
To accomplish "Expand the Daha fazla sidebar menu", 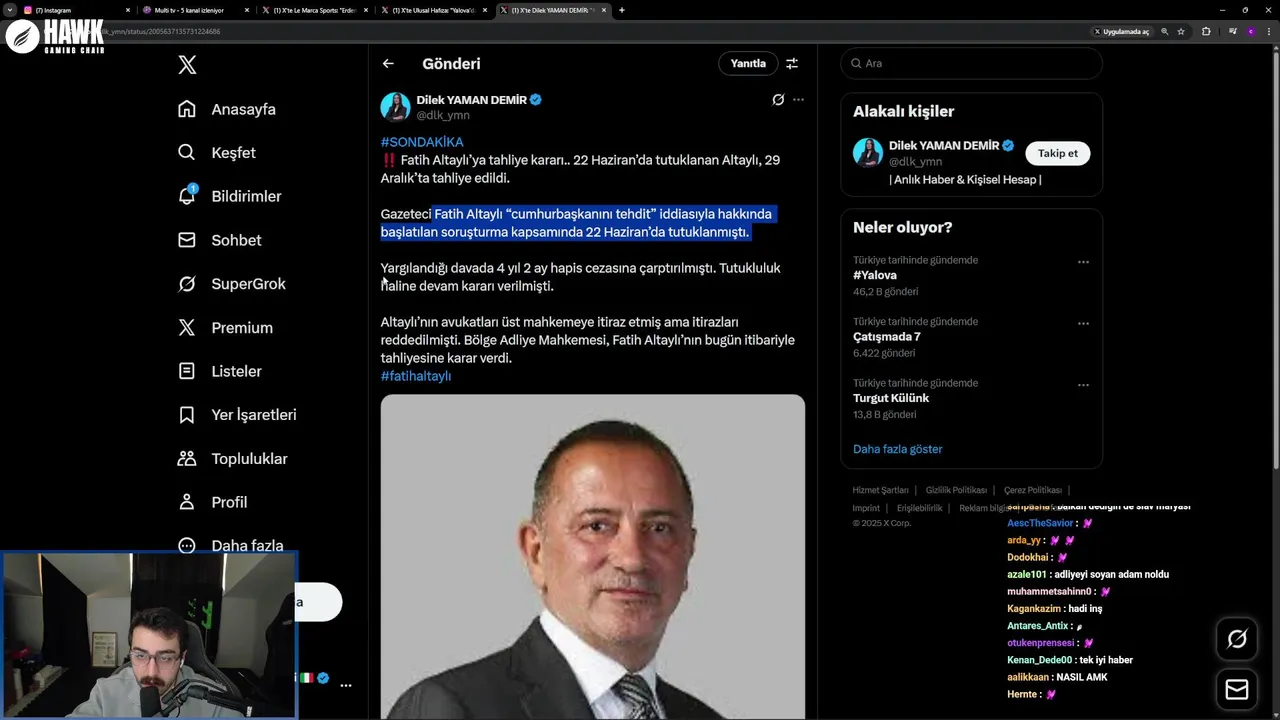I will pos(187,546).
